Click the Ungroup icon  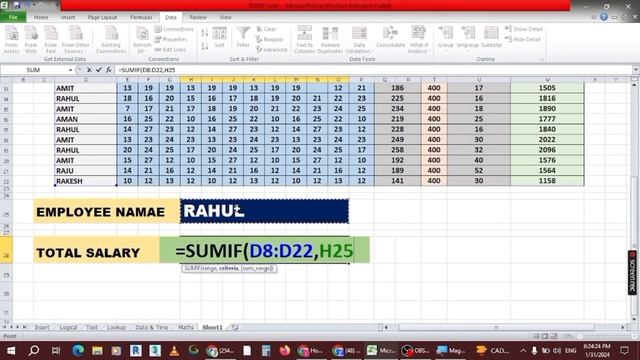coord(468,38)
